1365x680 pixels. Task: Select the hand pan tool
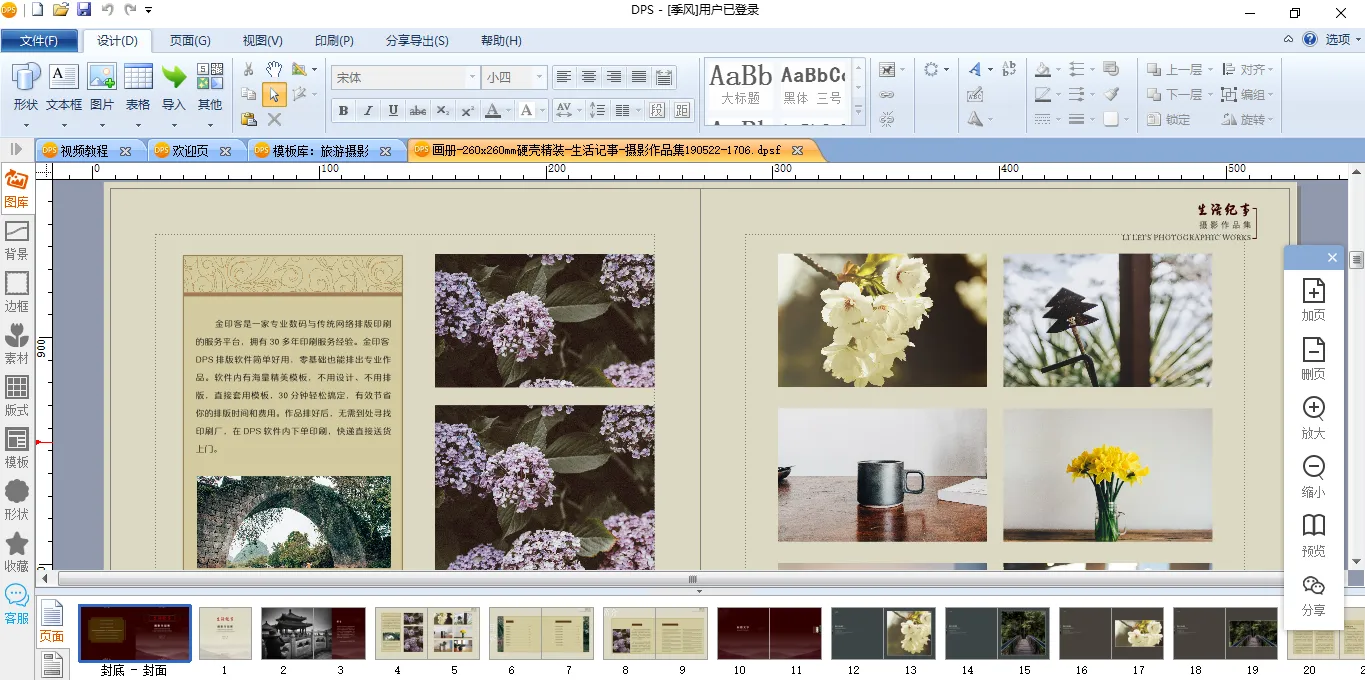274,69
